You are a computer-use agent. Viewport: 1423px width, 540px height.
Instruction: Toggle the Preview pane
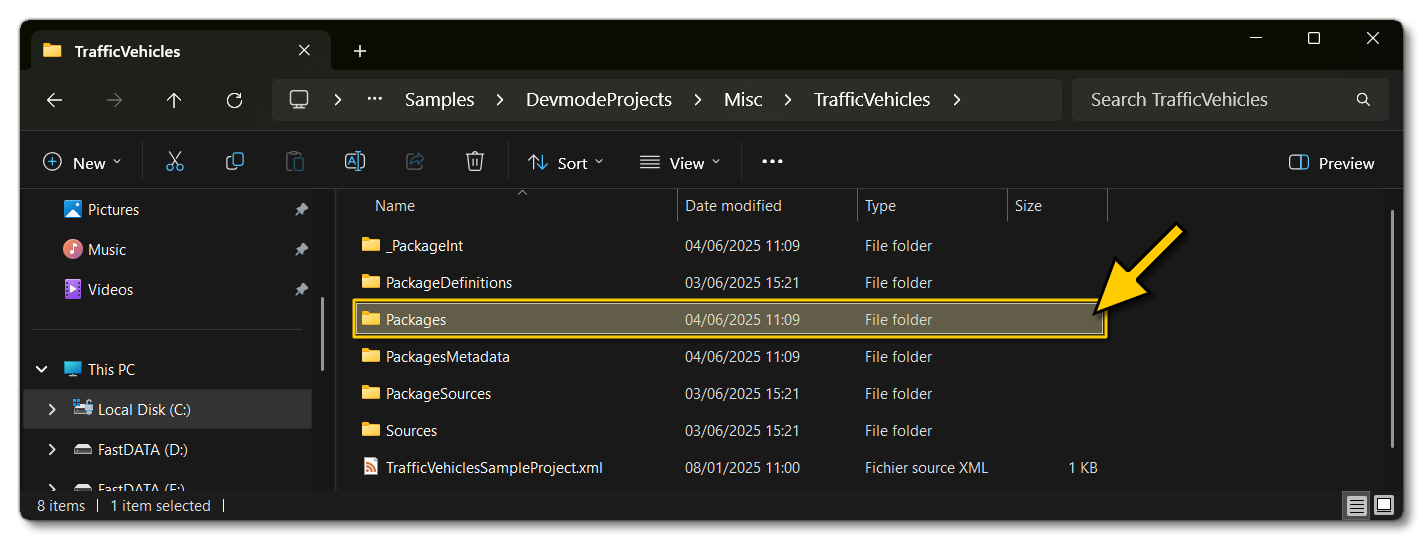click(1332, 163)
